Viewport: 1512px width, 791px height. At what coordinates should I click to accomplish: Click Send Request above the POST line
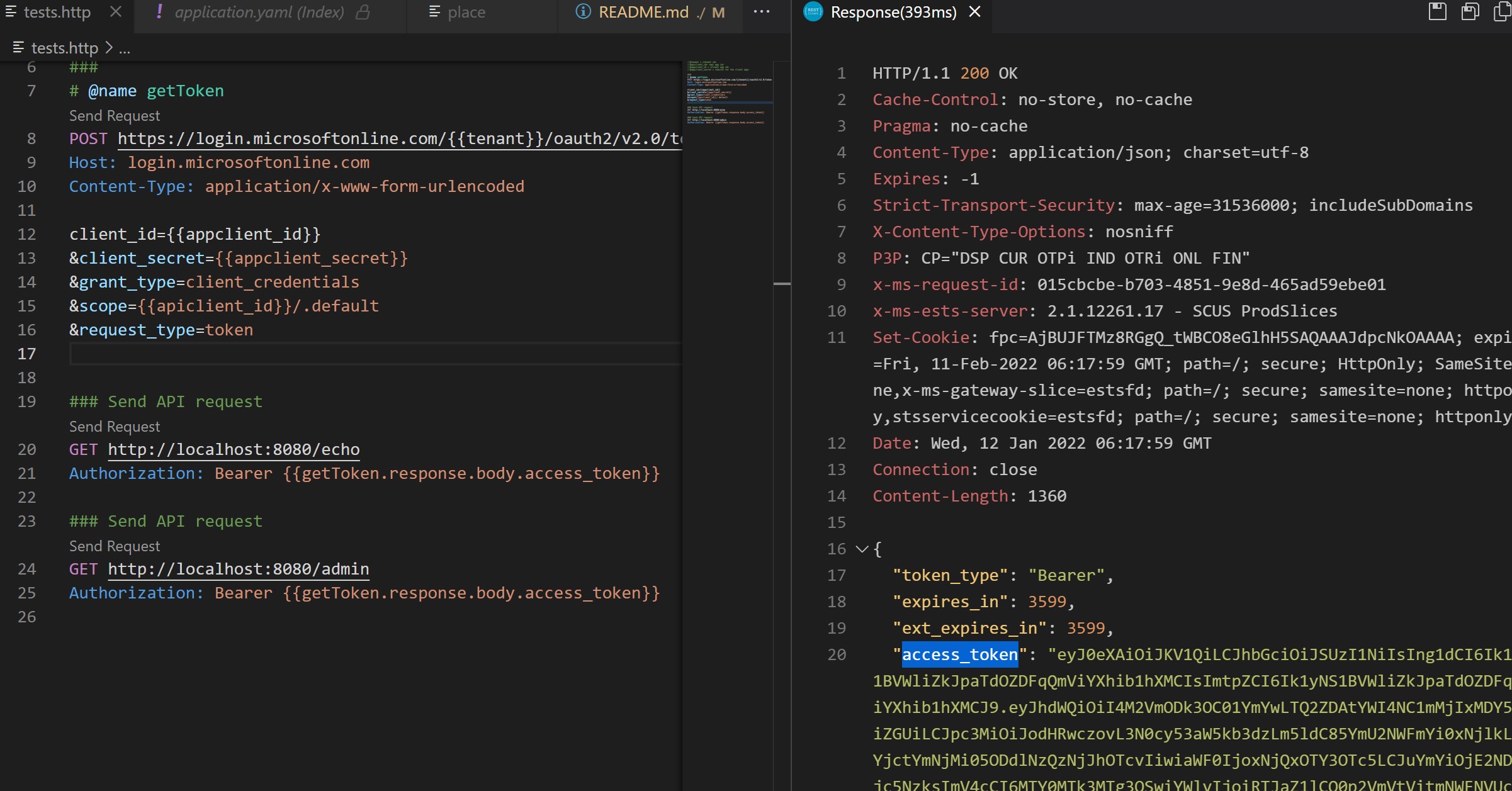coord(115,116)
